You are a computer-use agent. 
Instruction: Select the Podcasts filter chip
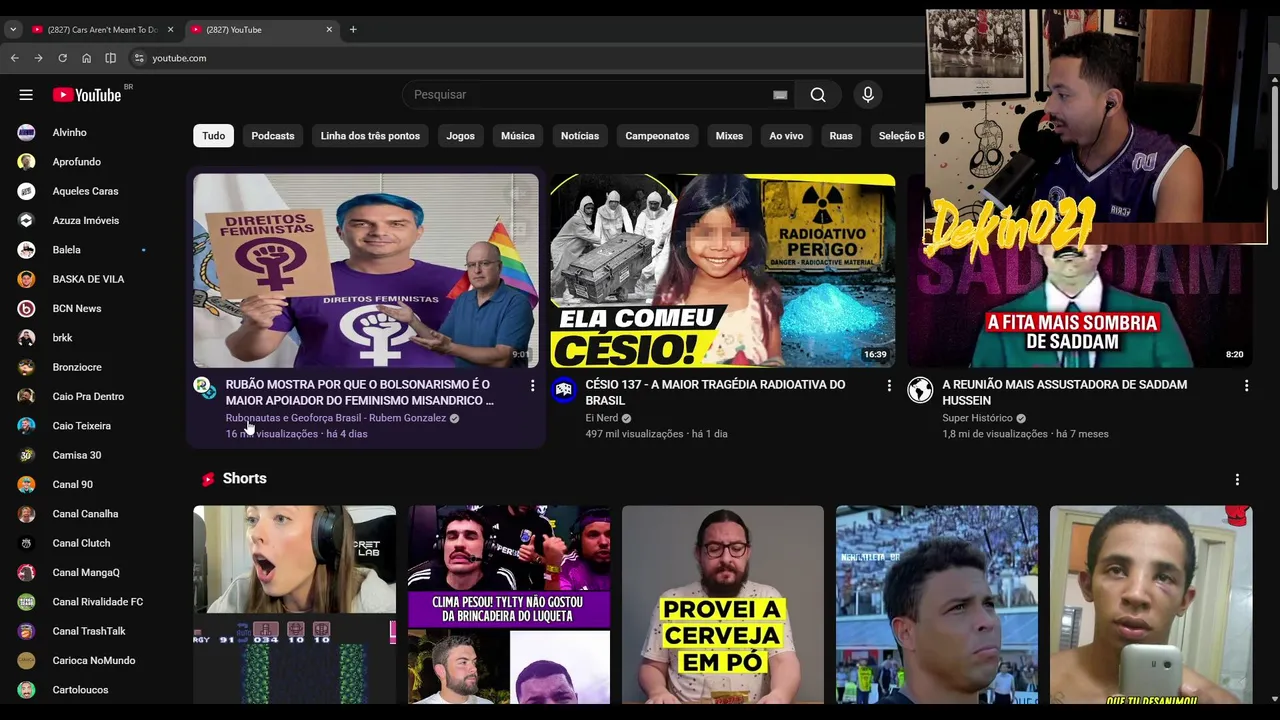point(273,136)
